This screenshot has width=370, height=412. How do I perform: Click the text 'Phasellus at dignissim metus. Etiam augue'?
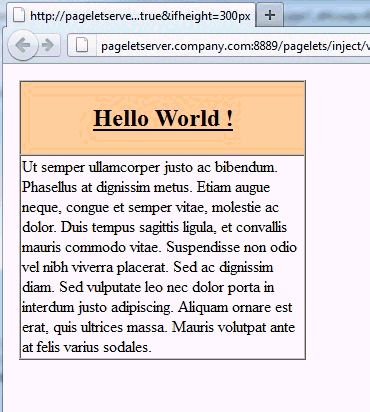pos(146,187)
